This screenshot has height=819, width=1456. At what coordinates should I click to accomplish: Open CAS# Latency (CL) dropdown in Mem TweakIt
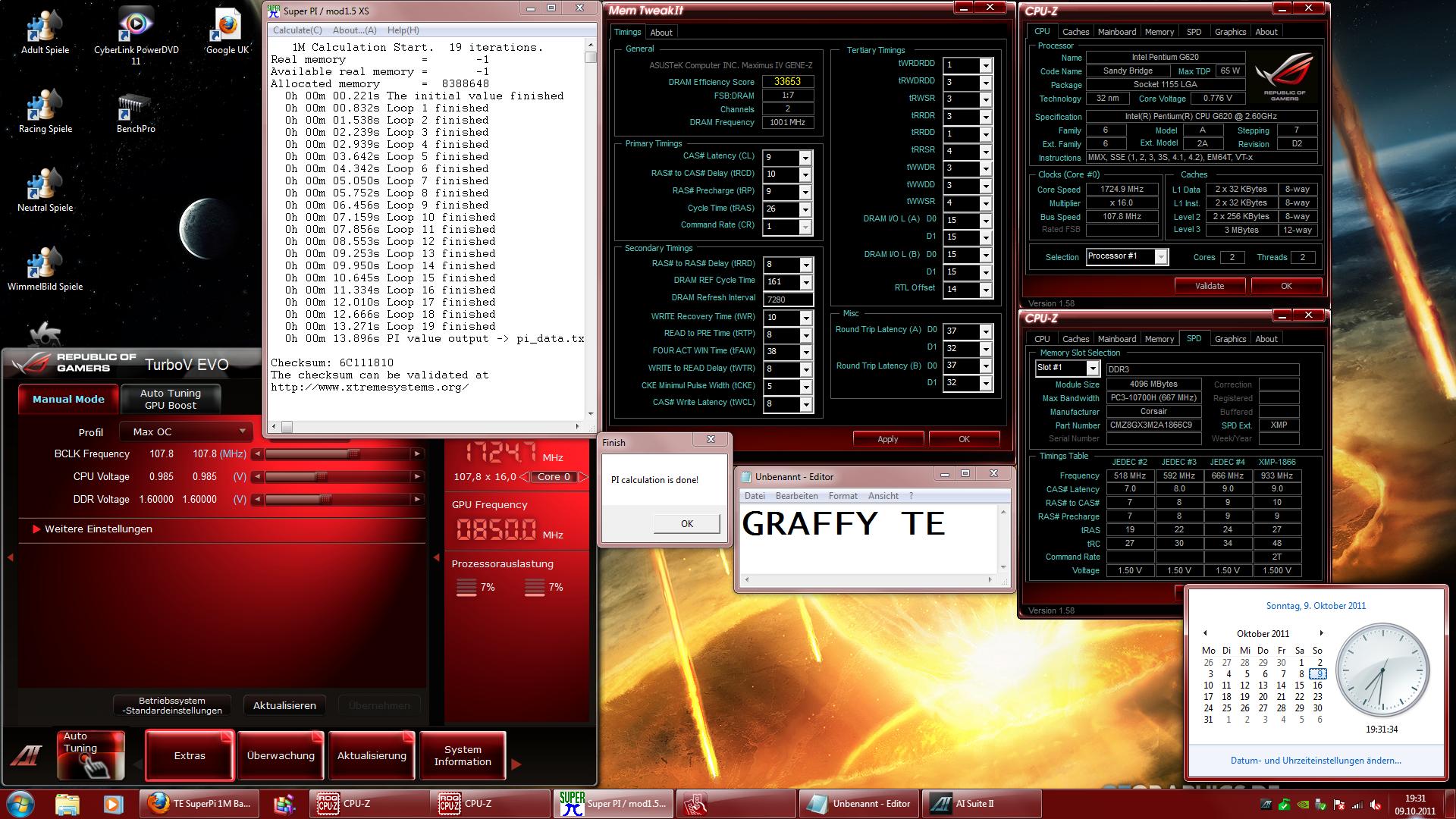805,158
